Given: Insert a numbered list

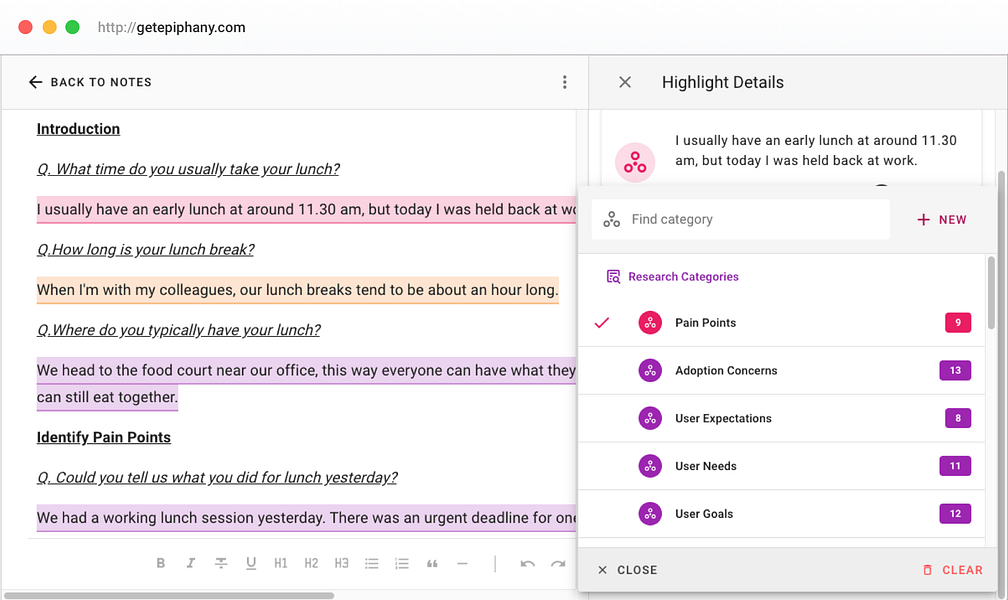Looking at the screenshot, I should (x=402, y=563).
